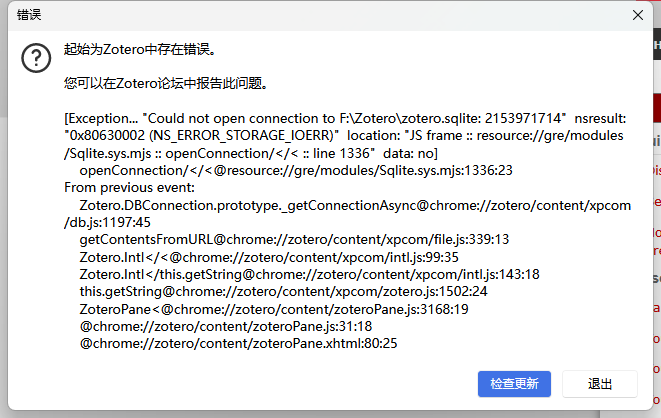Click the getContentsFromURL file.js:339:13 stack line

(294, 239)
